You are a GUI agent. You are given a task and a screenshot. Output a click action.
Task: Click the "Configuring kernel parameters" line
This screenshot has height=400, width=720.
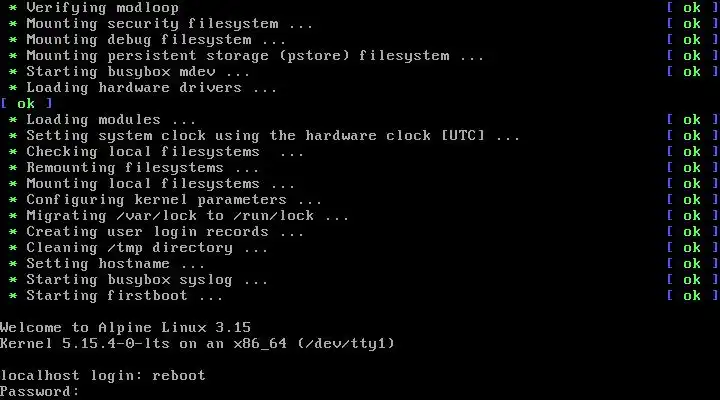pos(170,200)
